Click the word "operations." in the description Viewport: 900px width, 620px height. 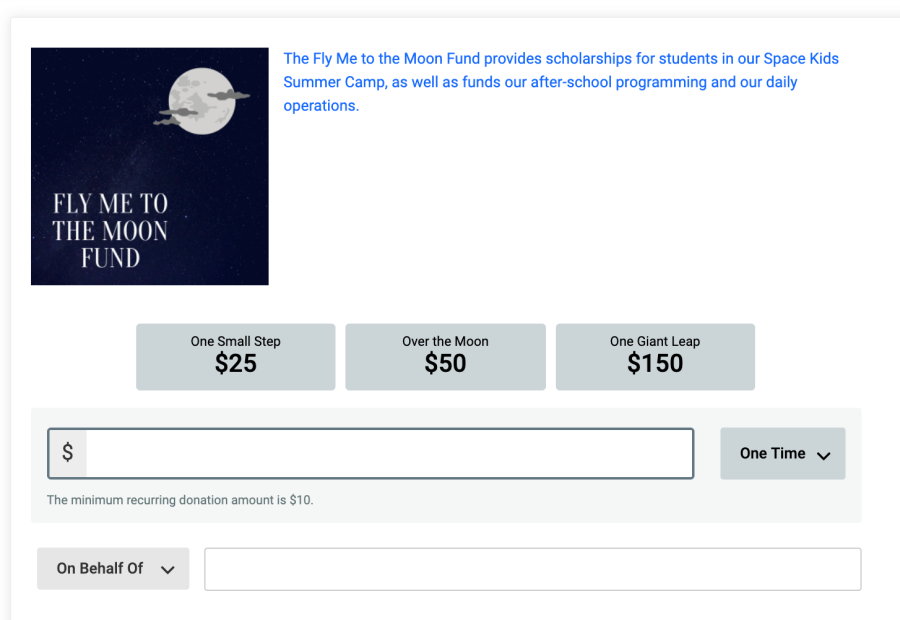pos(321,106)
